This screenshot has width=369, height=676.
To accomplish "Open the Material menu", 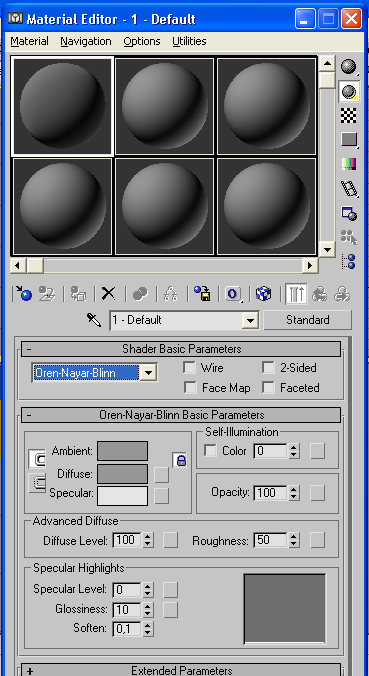I will tap(29, 41).
